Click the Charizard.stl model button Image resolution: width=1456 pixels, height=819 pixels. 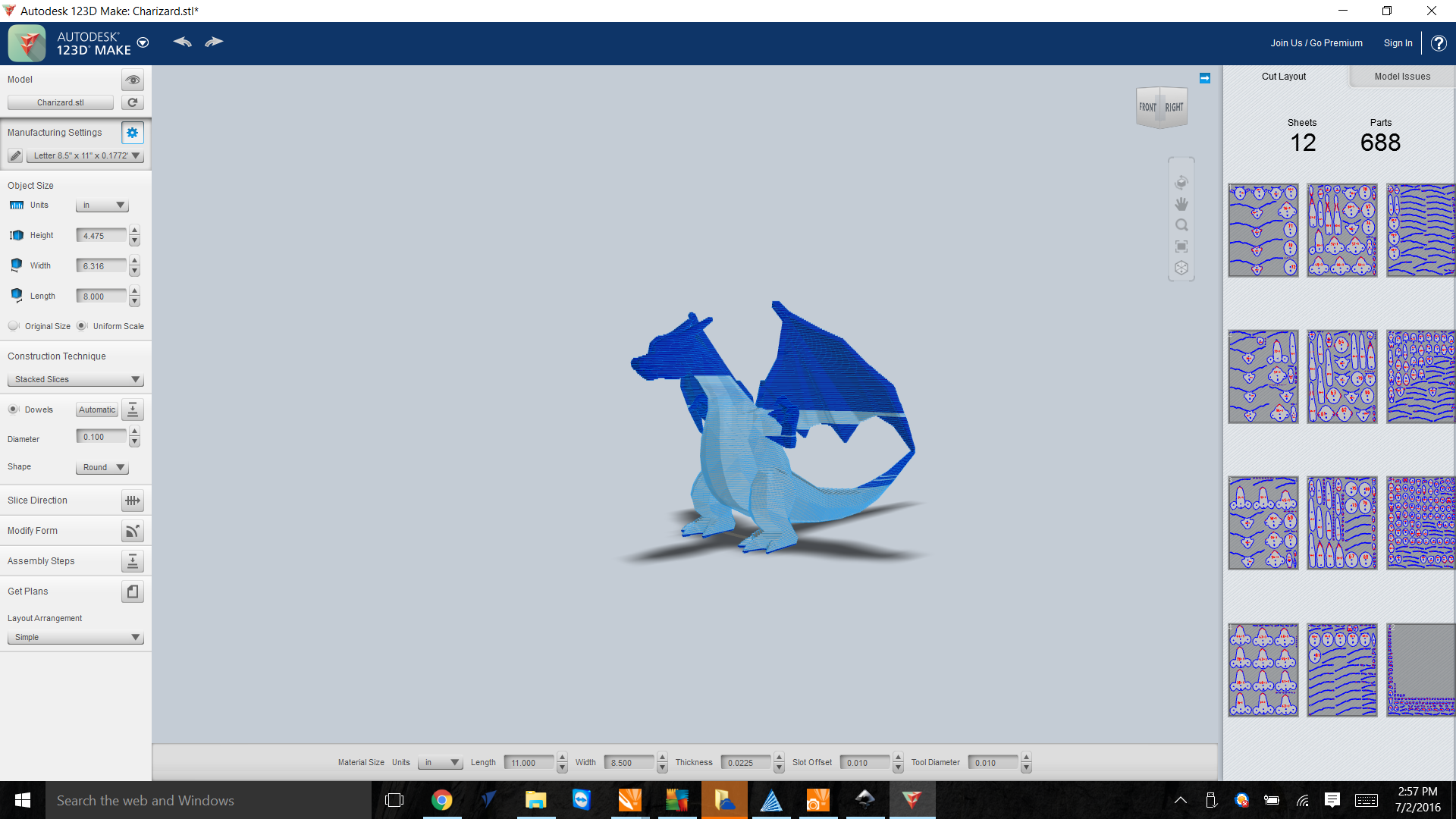click(x=61, y=102)
